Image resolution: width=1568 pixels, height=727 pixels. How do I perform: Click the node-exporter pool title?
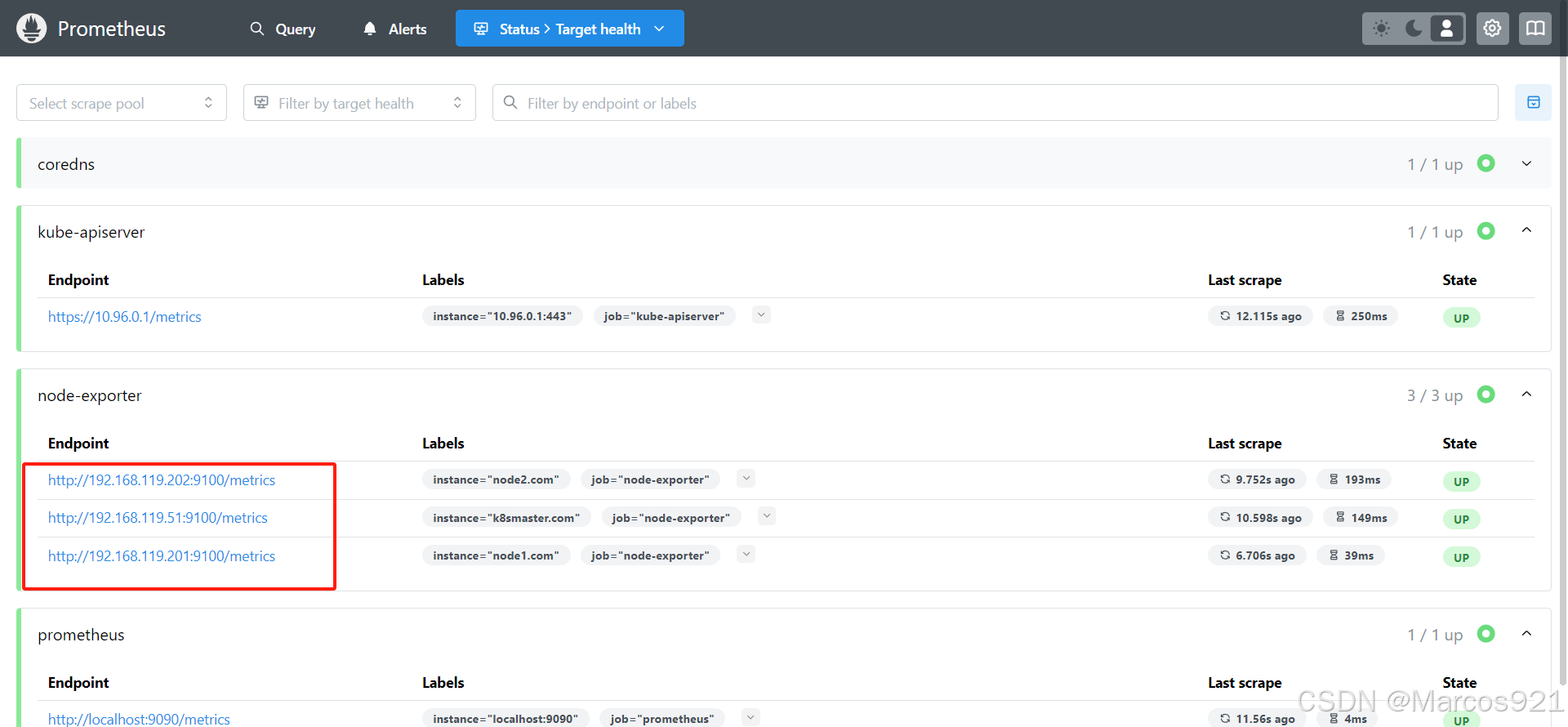point(90,395)
